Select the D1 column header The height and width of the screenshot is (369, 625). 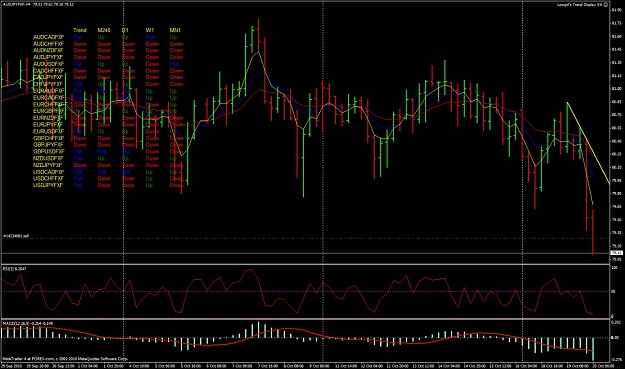pos(125,30)
